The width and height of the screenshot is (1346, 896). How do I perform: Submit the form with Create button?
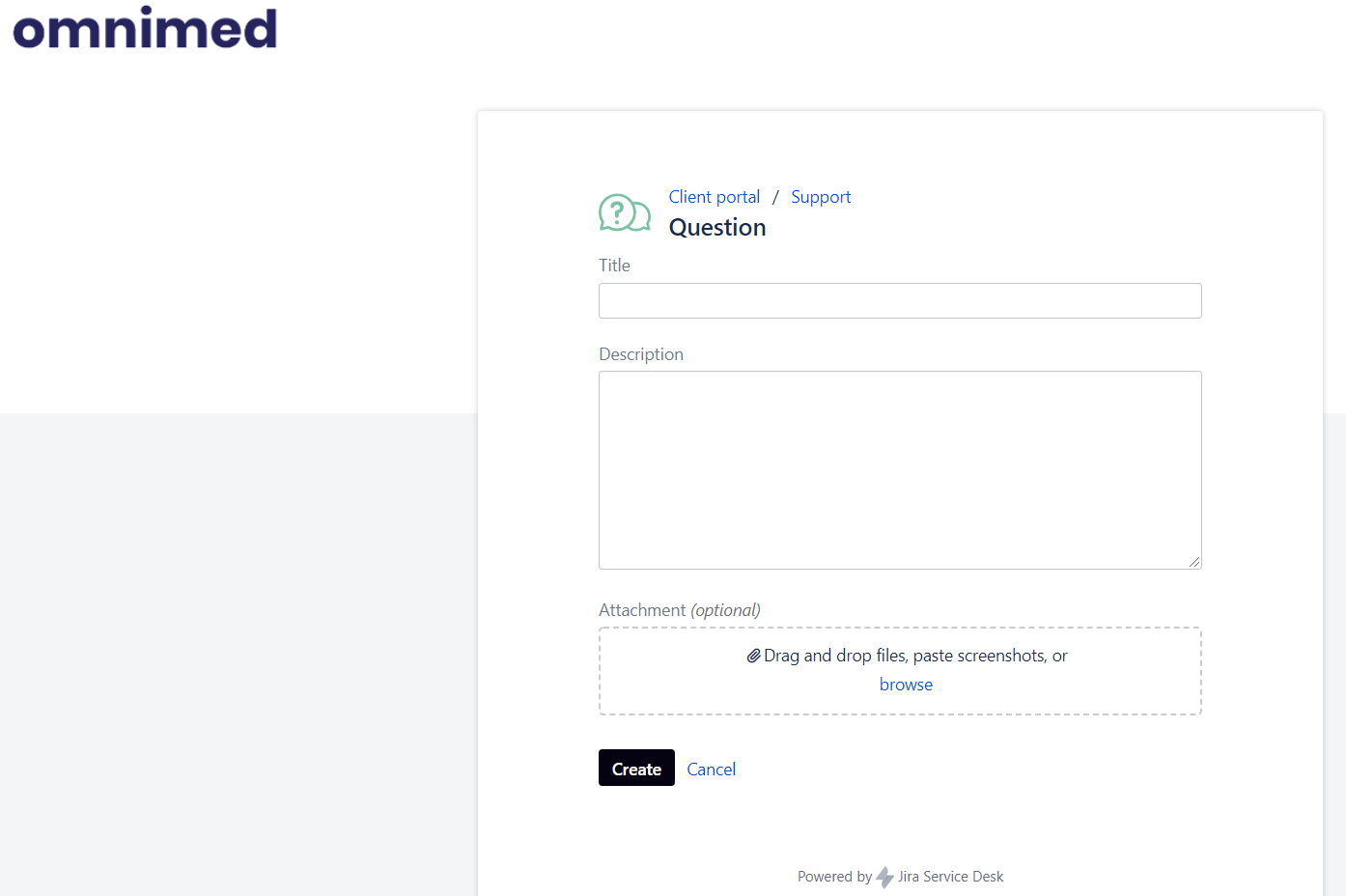636,768
